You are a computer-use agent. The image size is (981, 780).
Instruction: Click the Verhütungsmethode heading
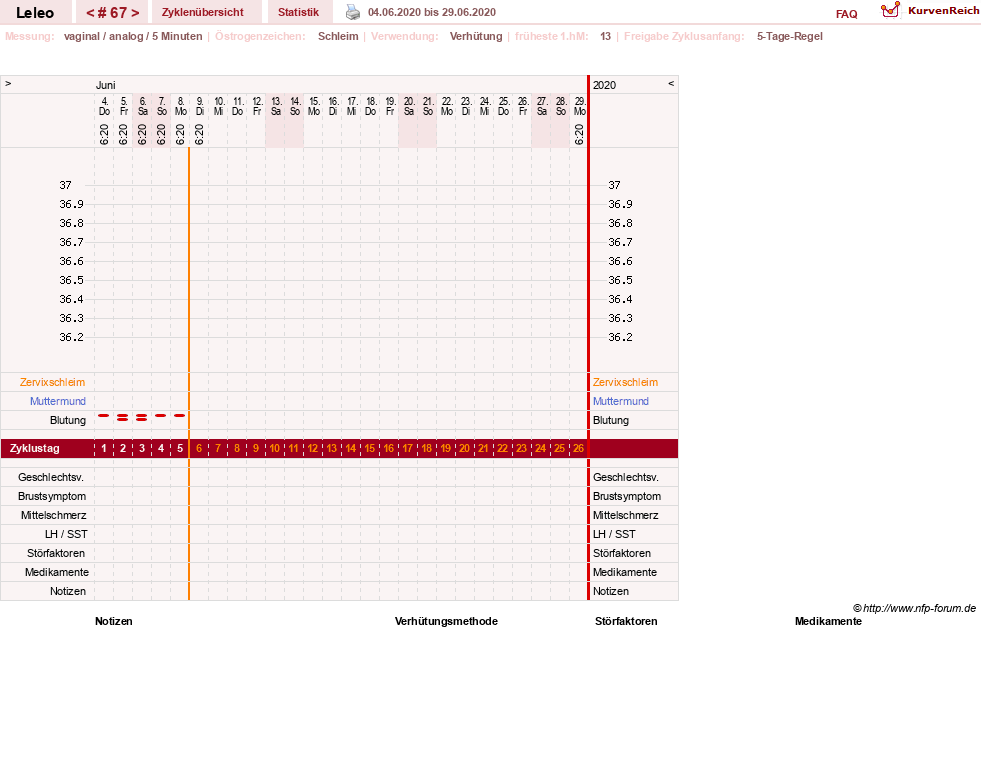[x=446, y=621]
